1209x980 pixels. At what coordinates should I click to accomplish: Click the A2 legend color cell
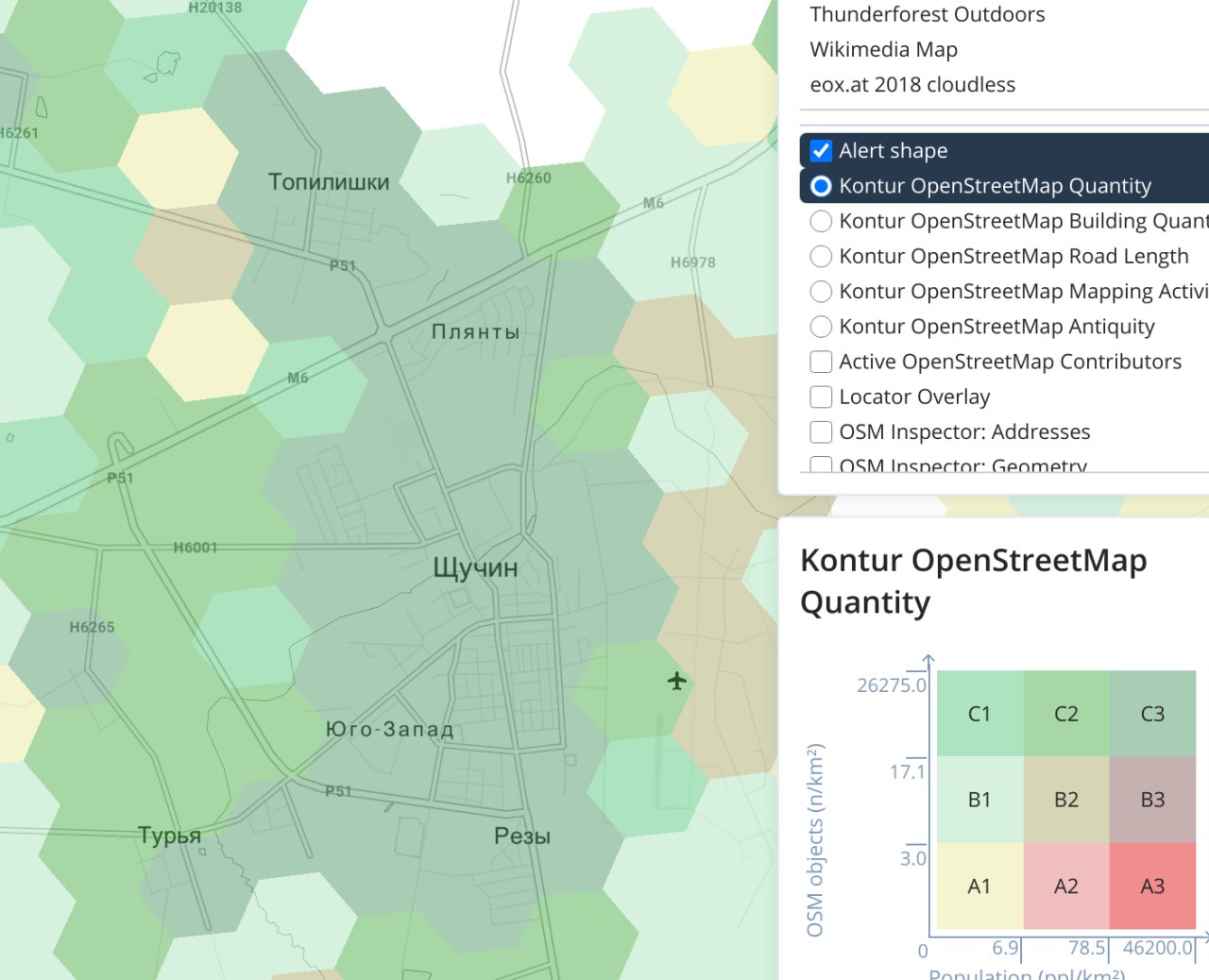[x=1066, y=886]
